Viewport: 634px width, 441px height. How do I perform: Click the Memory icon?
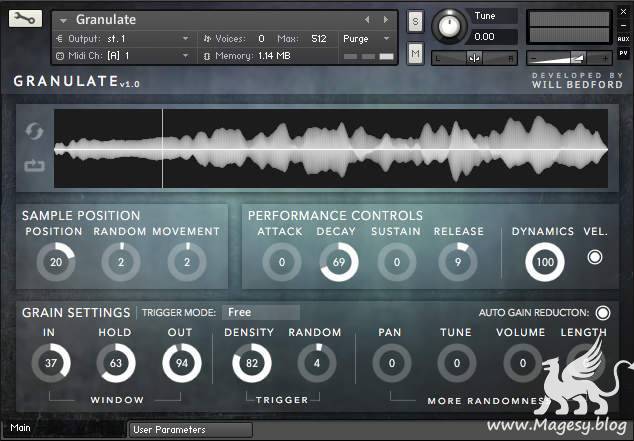tap(207, 56)
